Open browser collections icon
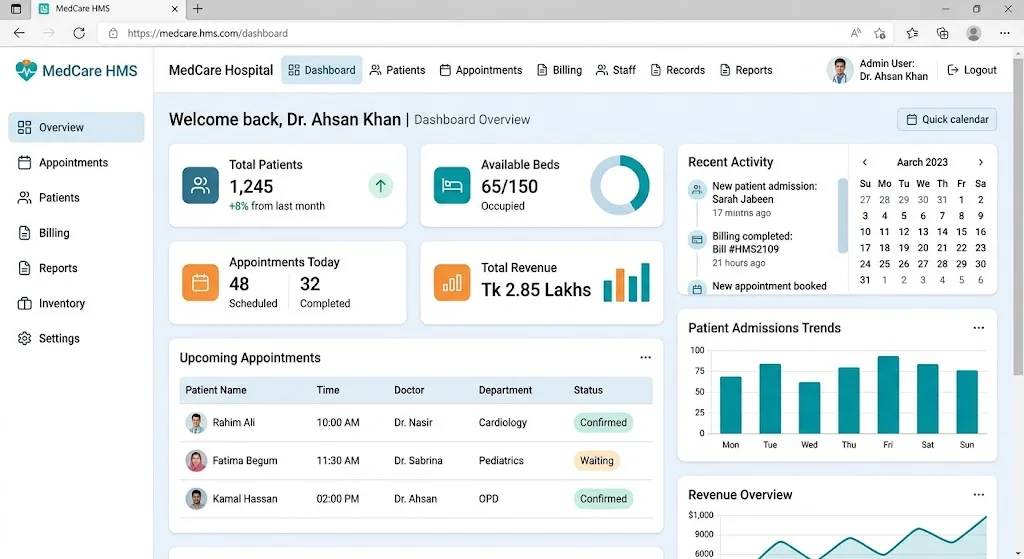The width and height of the screenshot is (1024, 559). [942, 33]
